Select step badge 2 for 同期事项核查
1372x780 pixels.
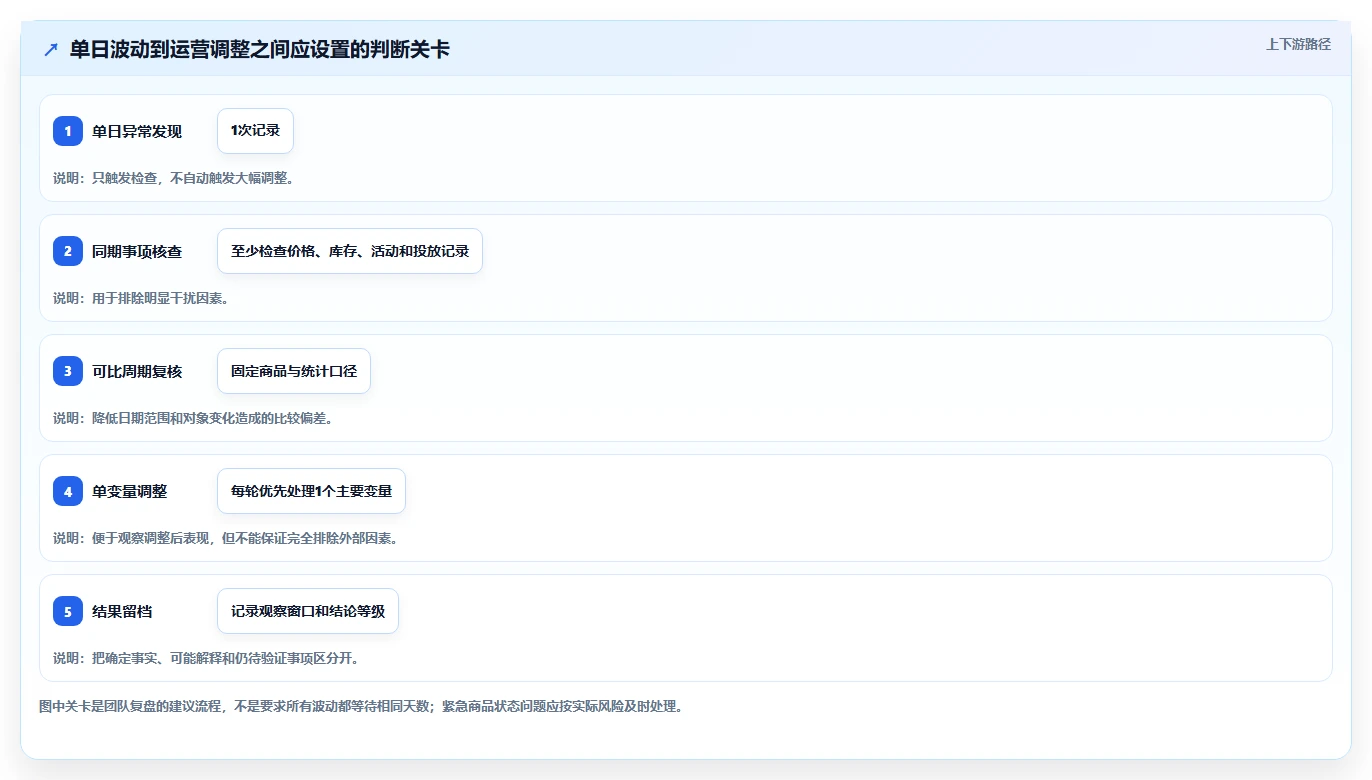68,251
